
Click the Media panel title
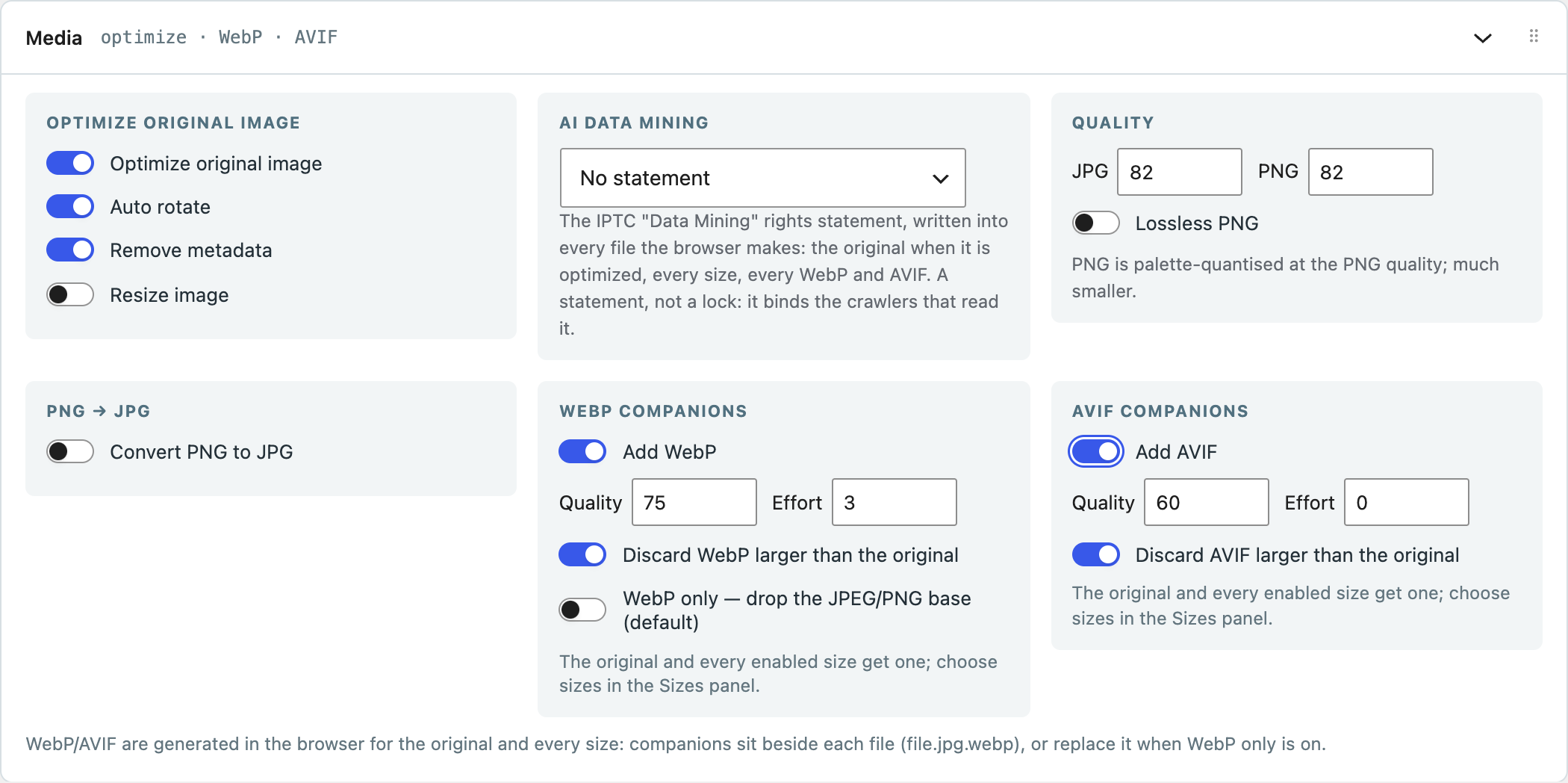pyautogui.click(x=54, y=38)
